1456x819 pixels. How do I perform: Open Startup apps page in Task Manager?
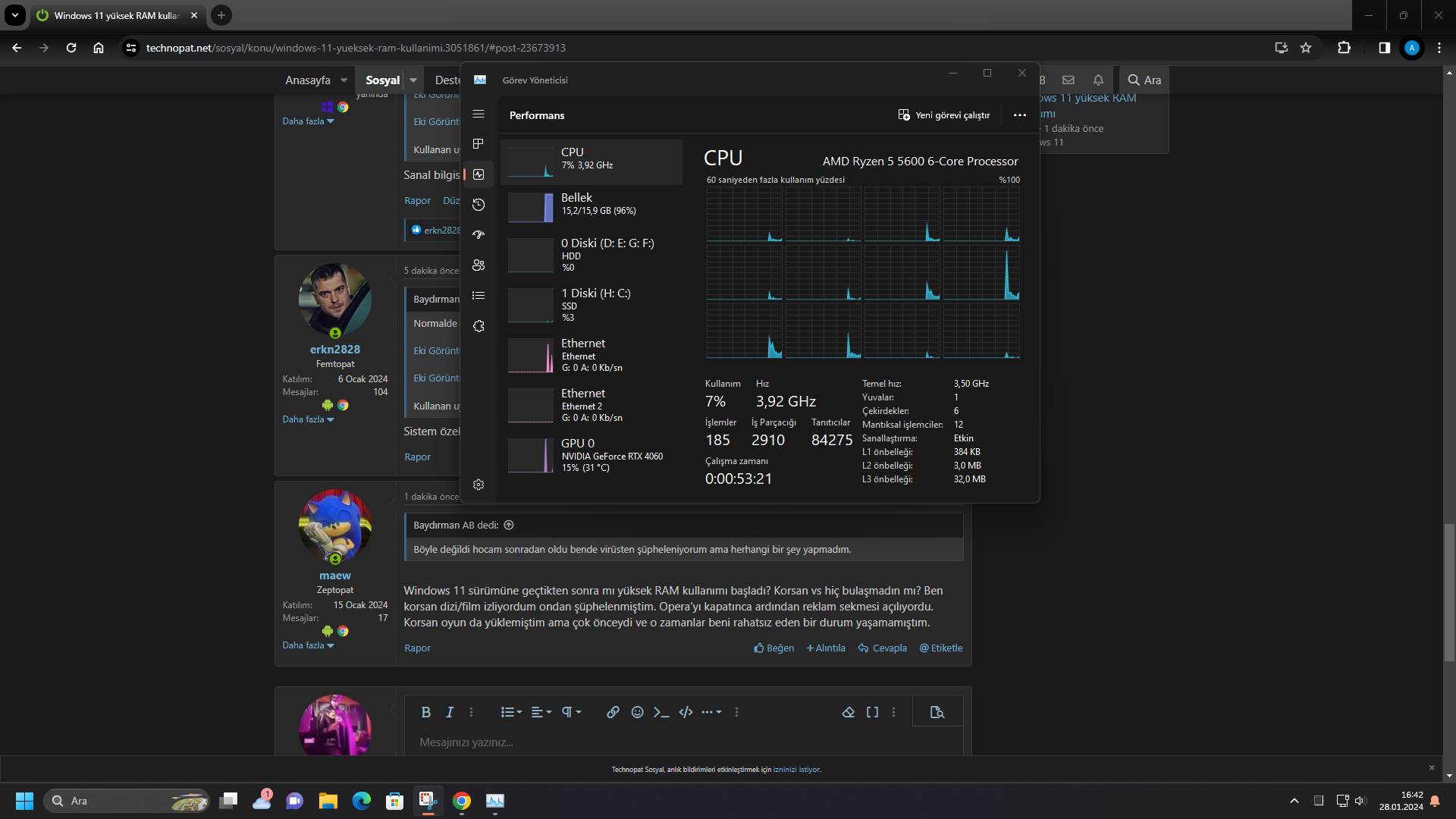(x=479, y=235)
